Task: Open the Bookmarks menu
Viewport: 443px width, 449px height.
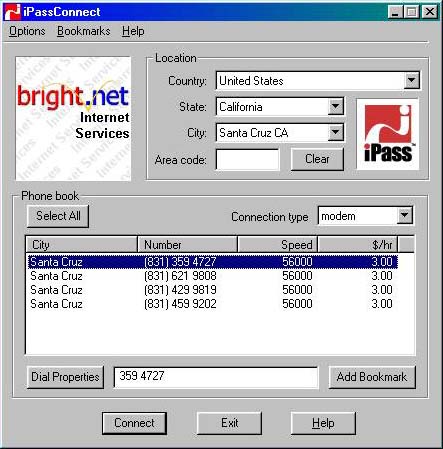Action: 83,31
